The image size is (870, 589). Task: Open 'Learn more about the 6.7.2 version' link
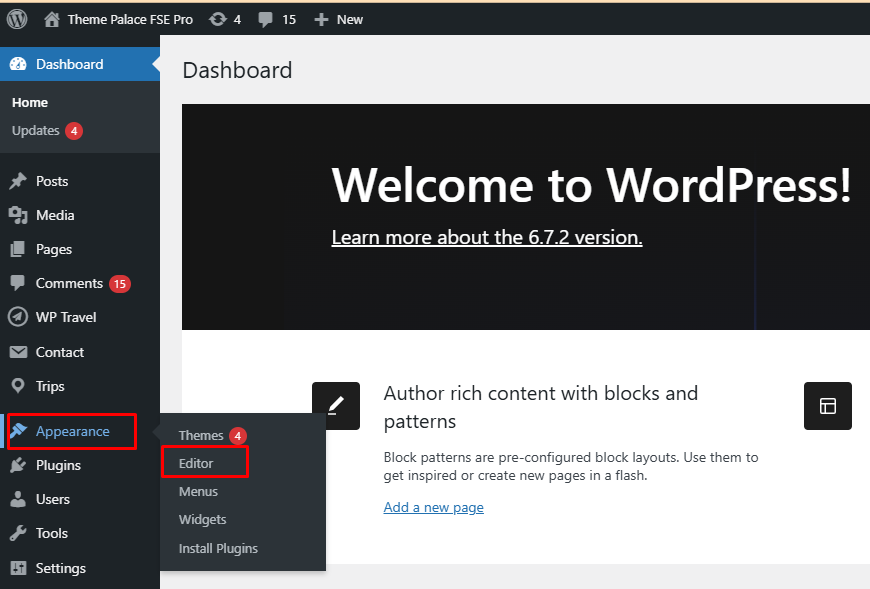pos(486,237)
